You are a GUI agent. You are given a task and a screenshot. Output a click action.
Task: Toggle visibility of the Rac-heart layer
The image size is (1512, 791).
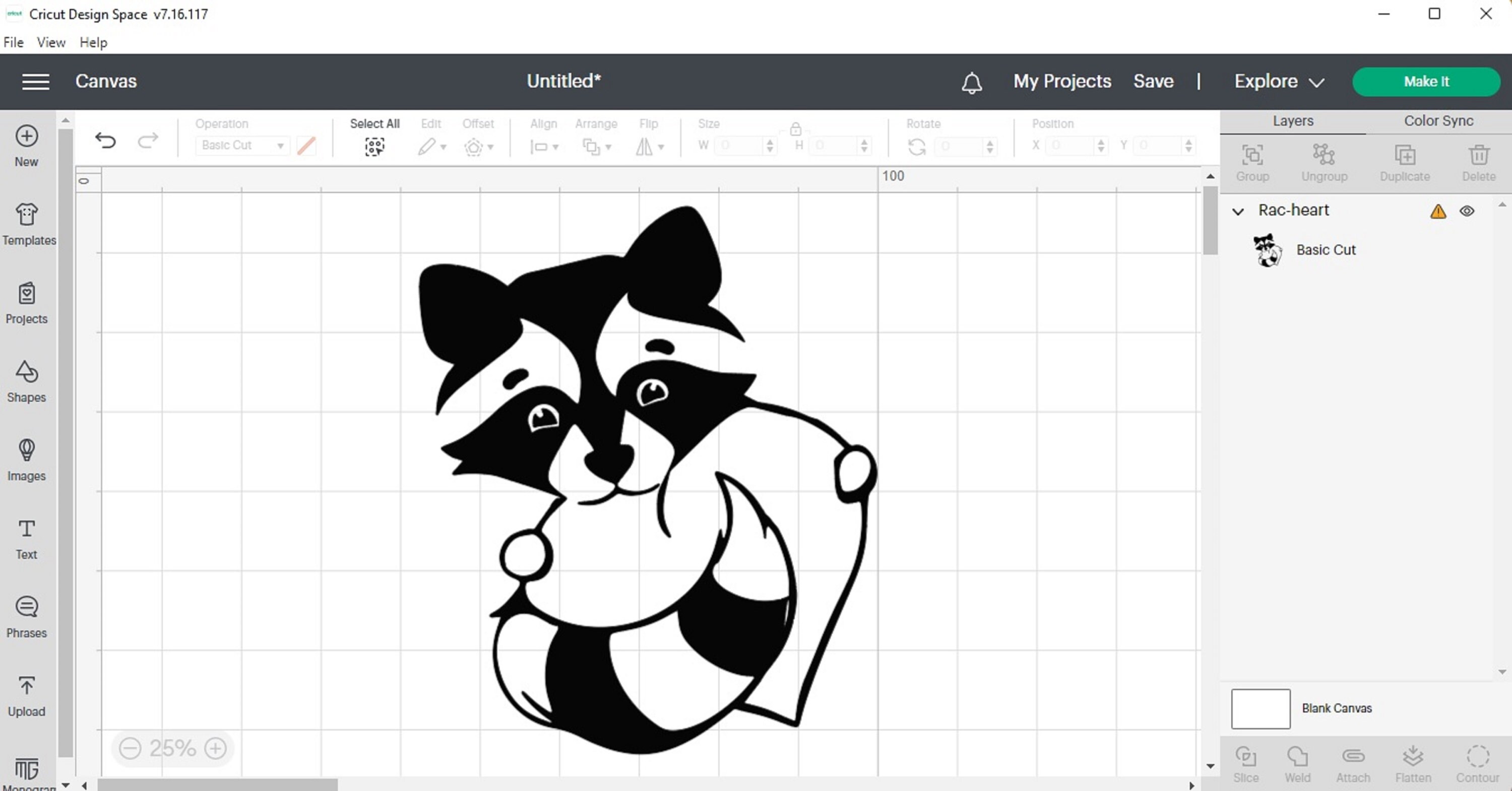(x=1467, y=211)
